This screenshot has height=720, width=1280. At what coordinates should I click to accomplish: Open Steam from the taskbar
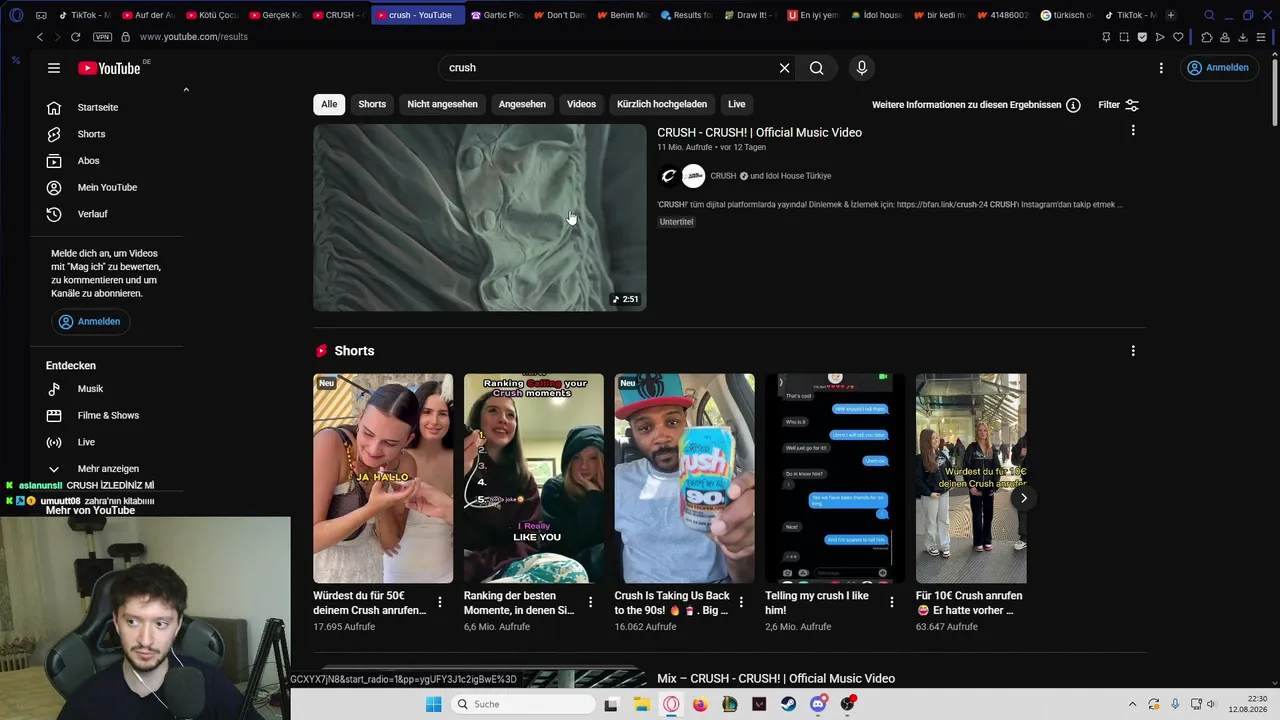[789, 704]
